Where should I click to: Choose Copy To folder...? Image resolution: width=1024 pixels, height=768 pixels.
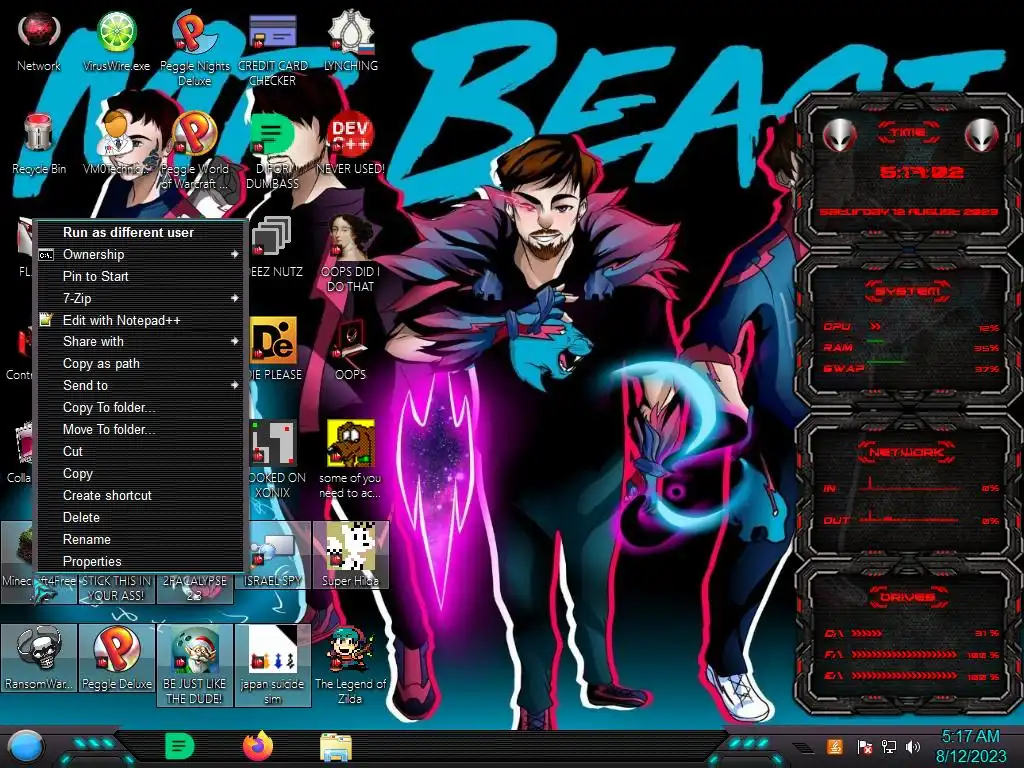coord(140,408)
